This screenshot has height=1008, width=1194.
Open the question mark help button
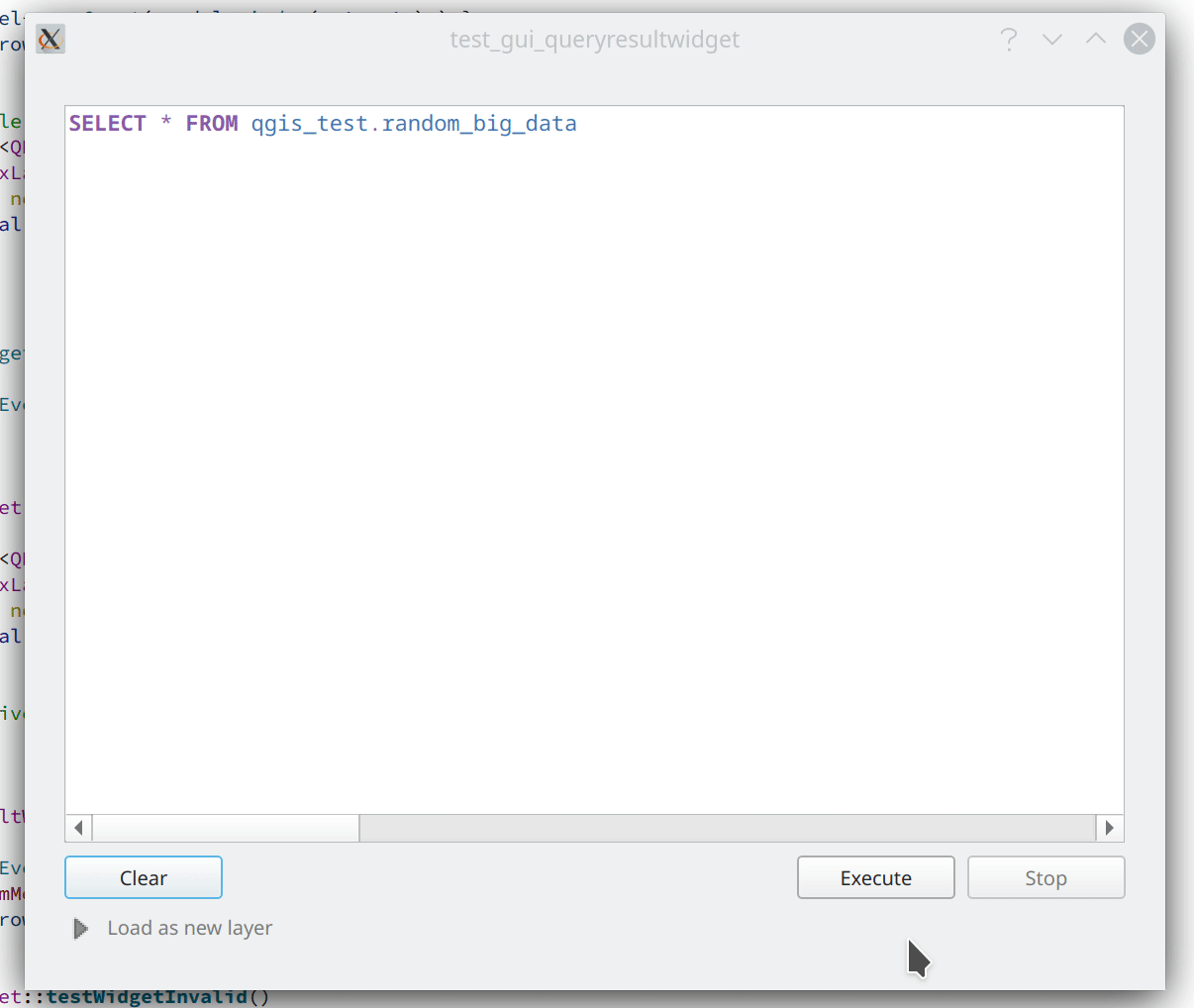pyautogui.click(x=1008, y=40)
